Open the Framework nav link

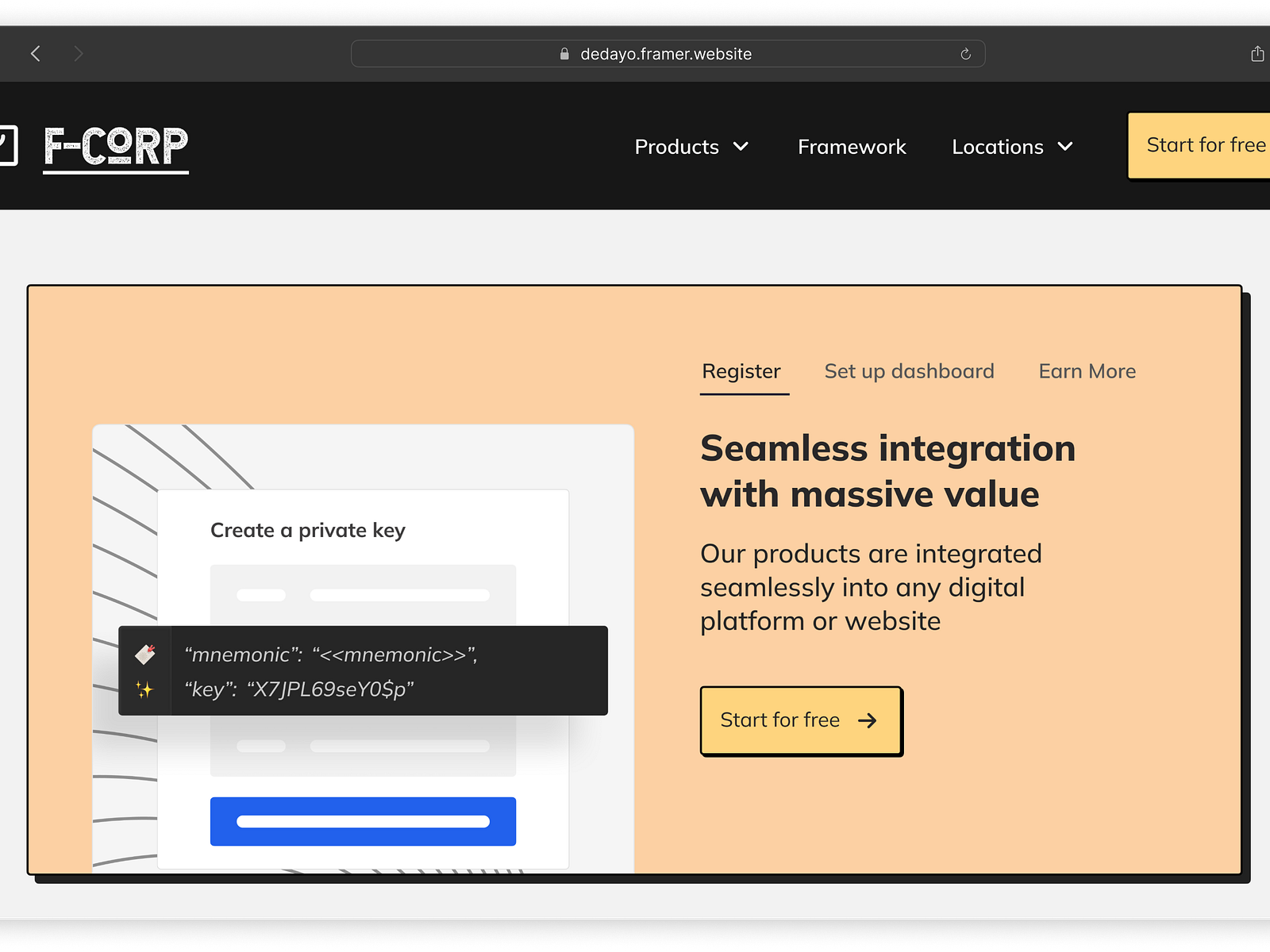coord(852,147)
